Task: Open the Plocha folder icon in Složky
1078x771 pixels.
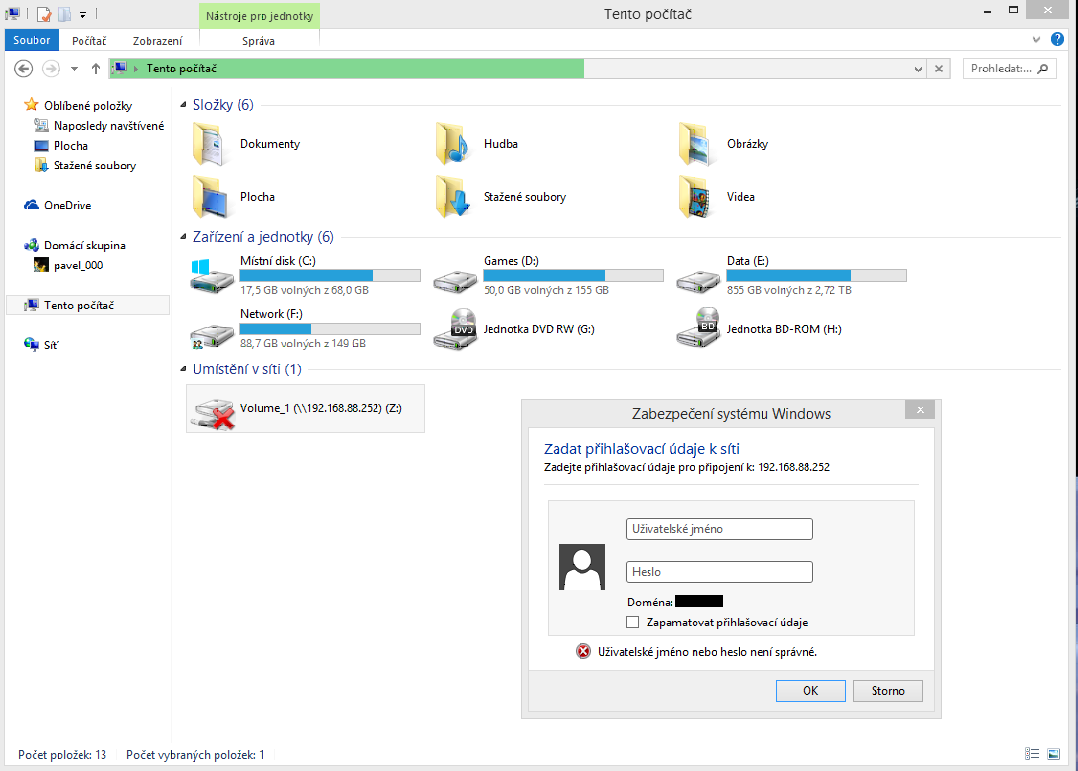Action: (210, 197)
